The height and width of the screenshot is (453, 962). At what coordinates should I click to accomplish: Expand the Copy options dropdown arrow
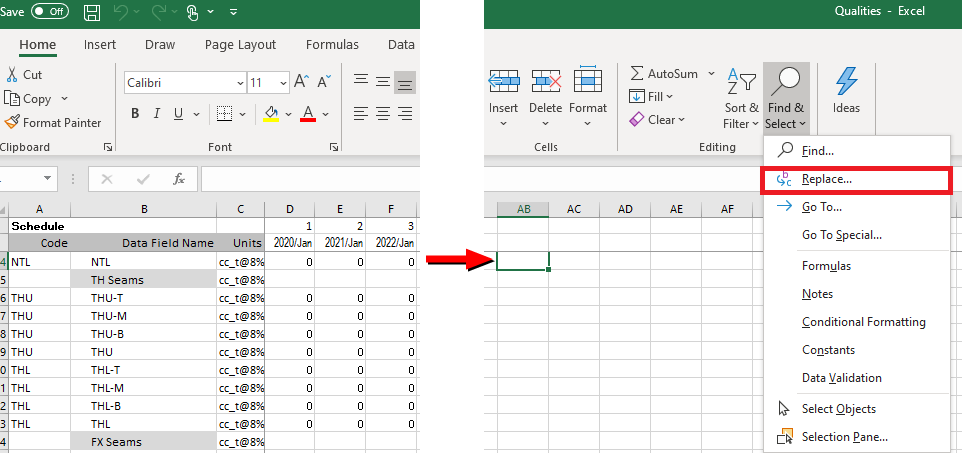point(64,99)
